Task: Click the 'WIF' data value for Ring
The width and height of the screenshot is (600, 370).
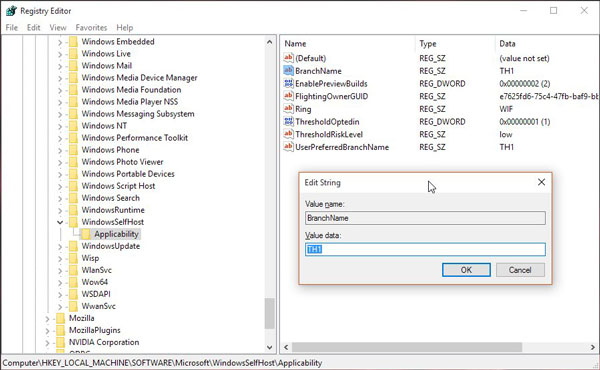Action: [506, 109]
